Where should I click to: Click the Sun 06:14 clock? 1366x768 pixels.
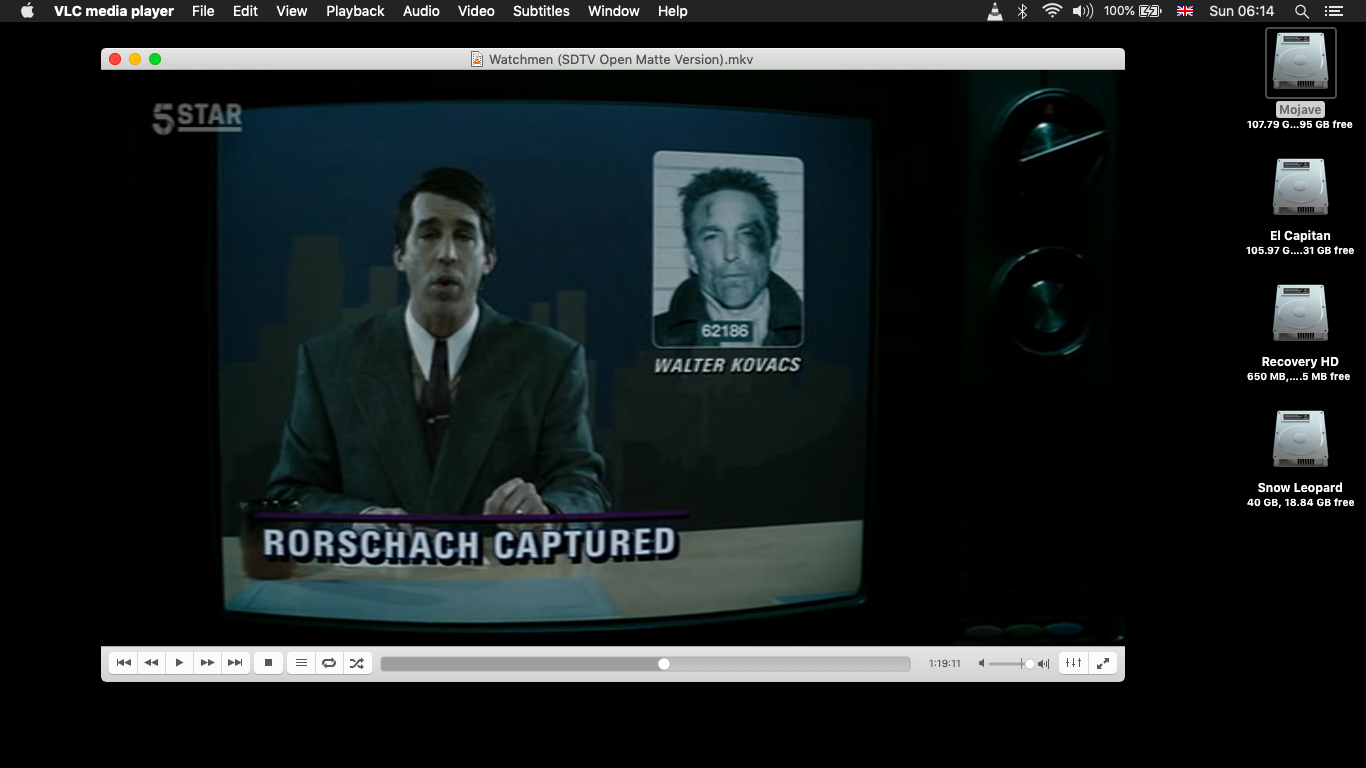(x=1242, y=11)
